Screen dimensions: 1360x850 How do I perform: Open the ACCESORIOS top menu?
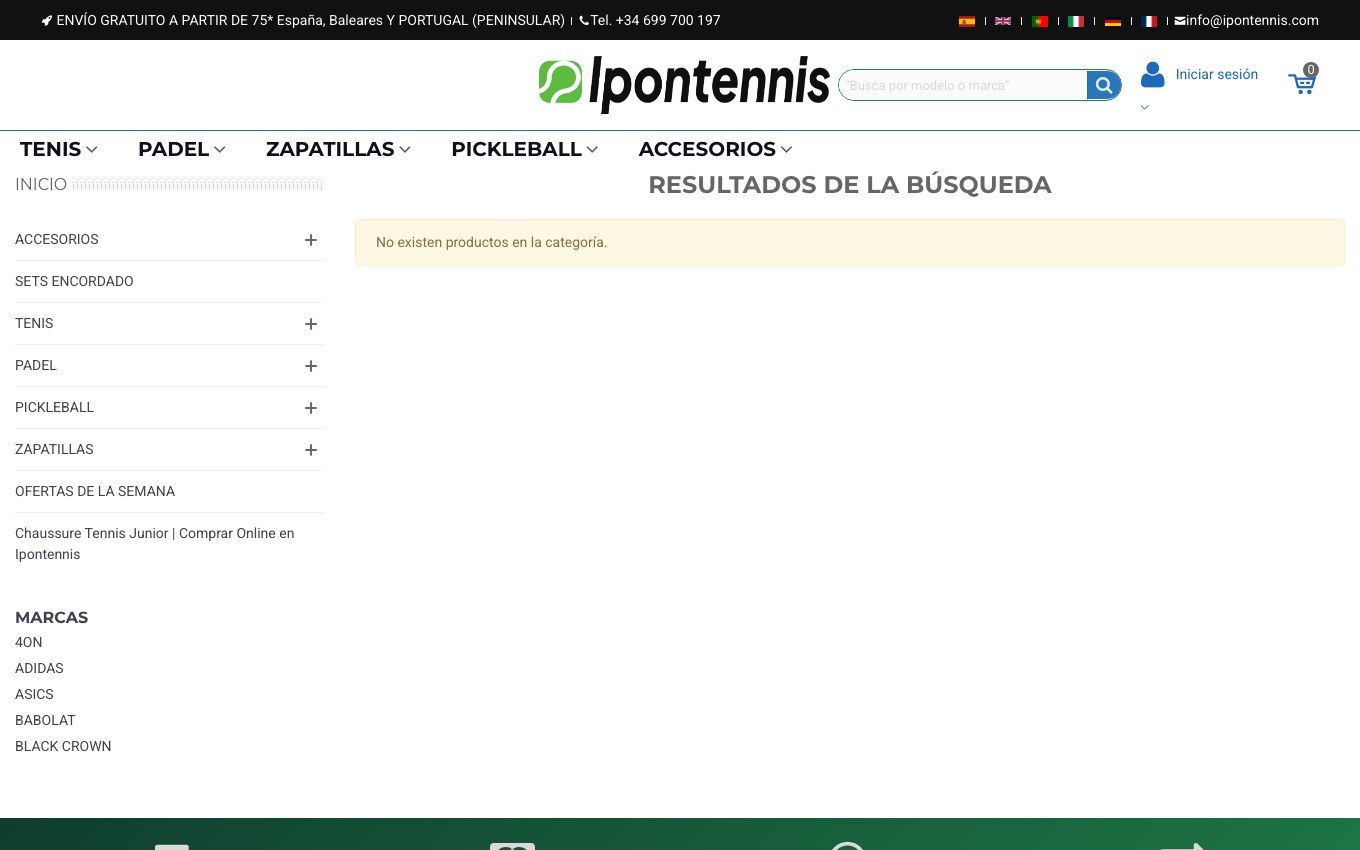point(716,149)
